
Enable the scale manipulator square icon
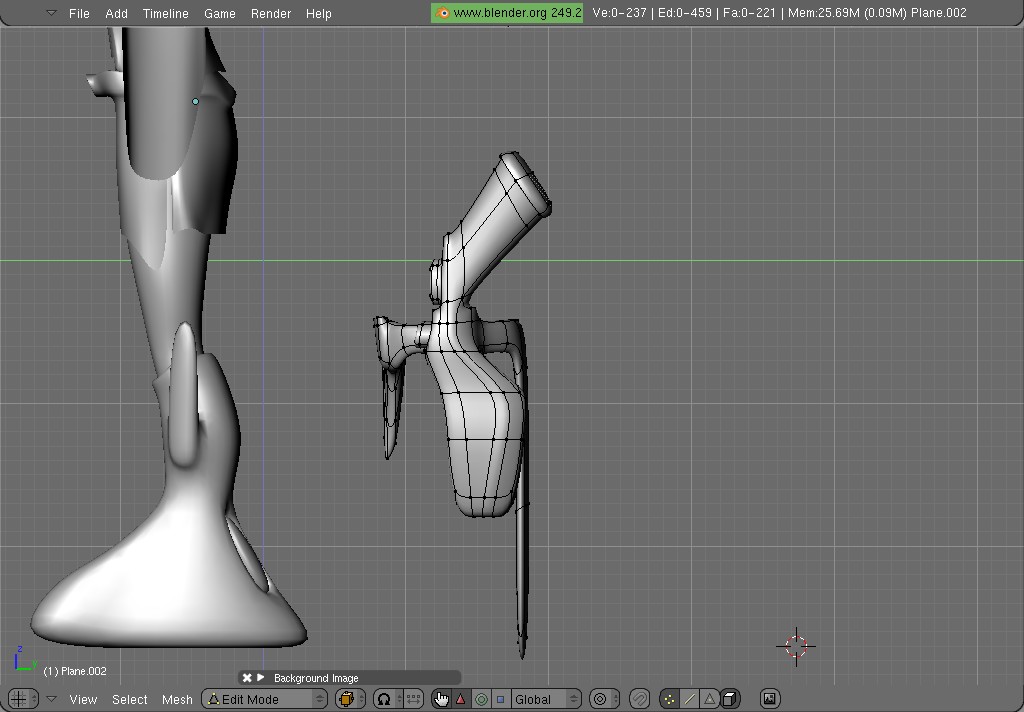tap(501, 699)
